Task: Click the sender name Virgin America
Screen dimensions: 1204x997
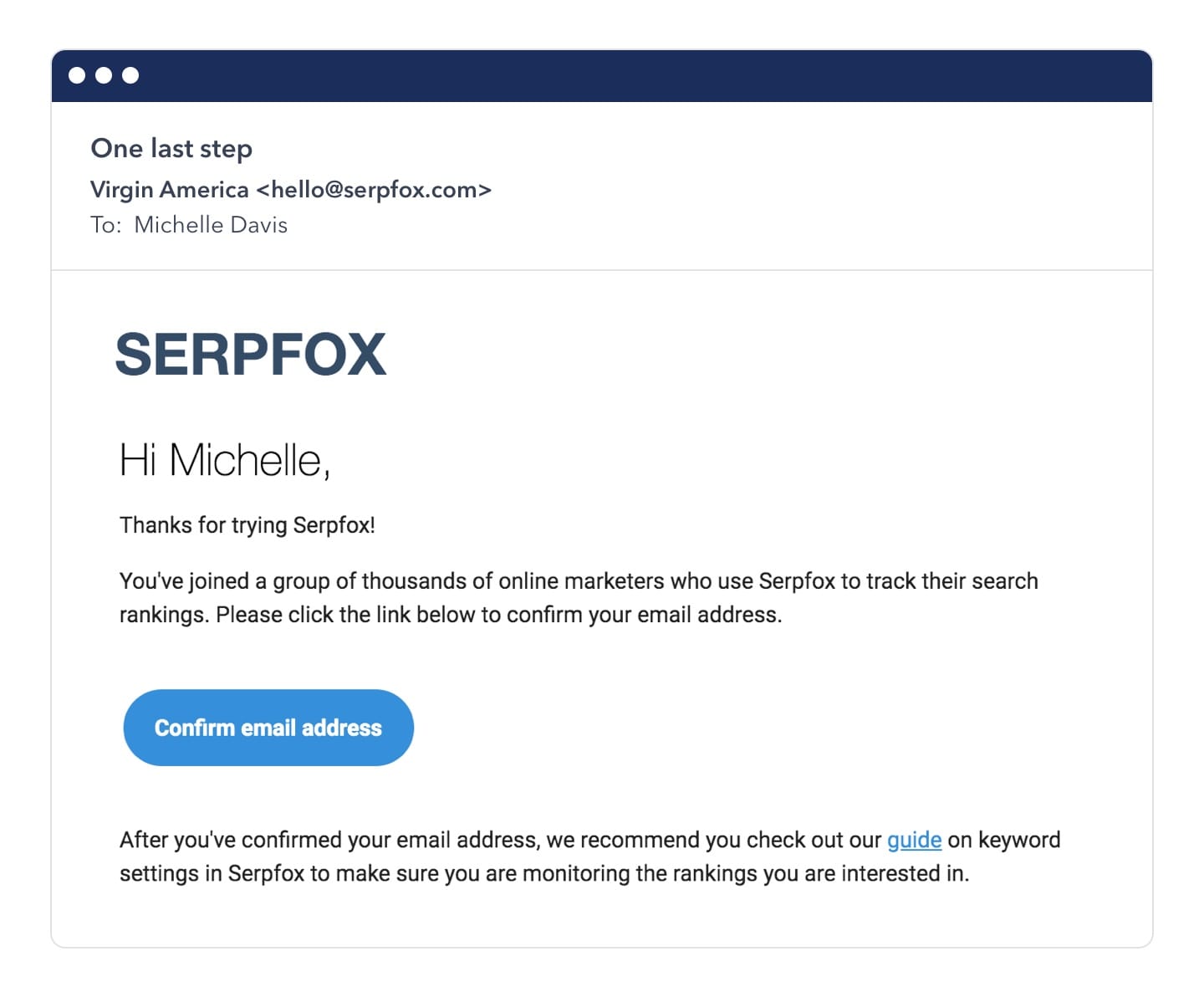Action: (170, 190)
